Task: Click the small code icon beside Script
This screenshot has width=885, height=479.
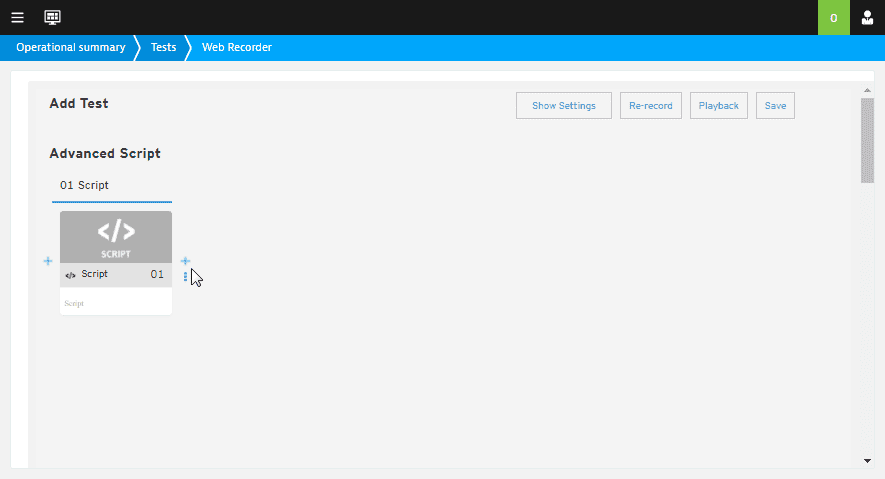Action: point(70,275)
